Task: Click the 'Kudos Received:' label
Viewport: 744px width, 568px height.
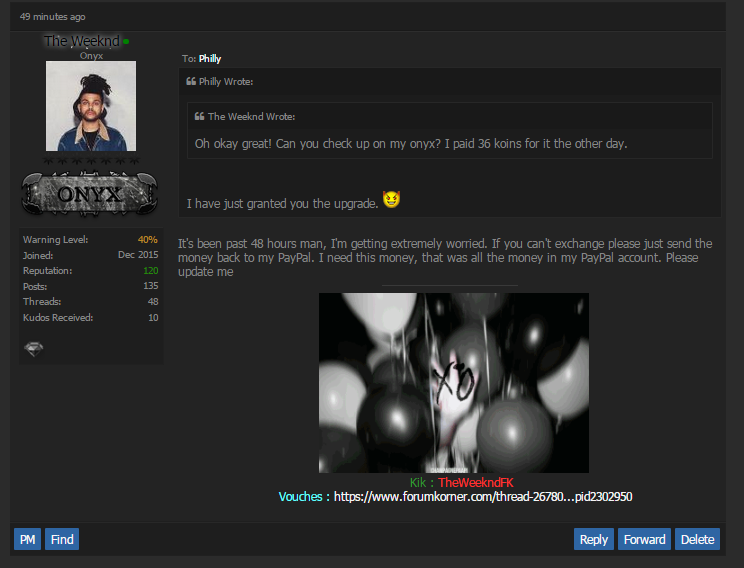Action: tap(58, 317)
